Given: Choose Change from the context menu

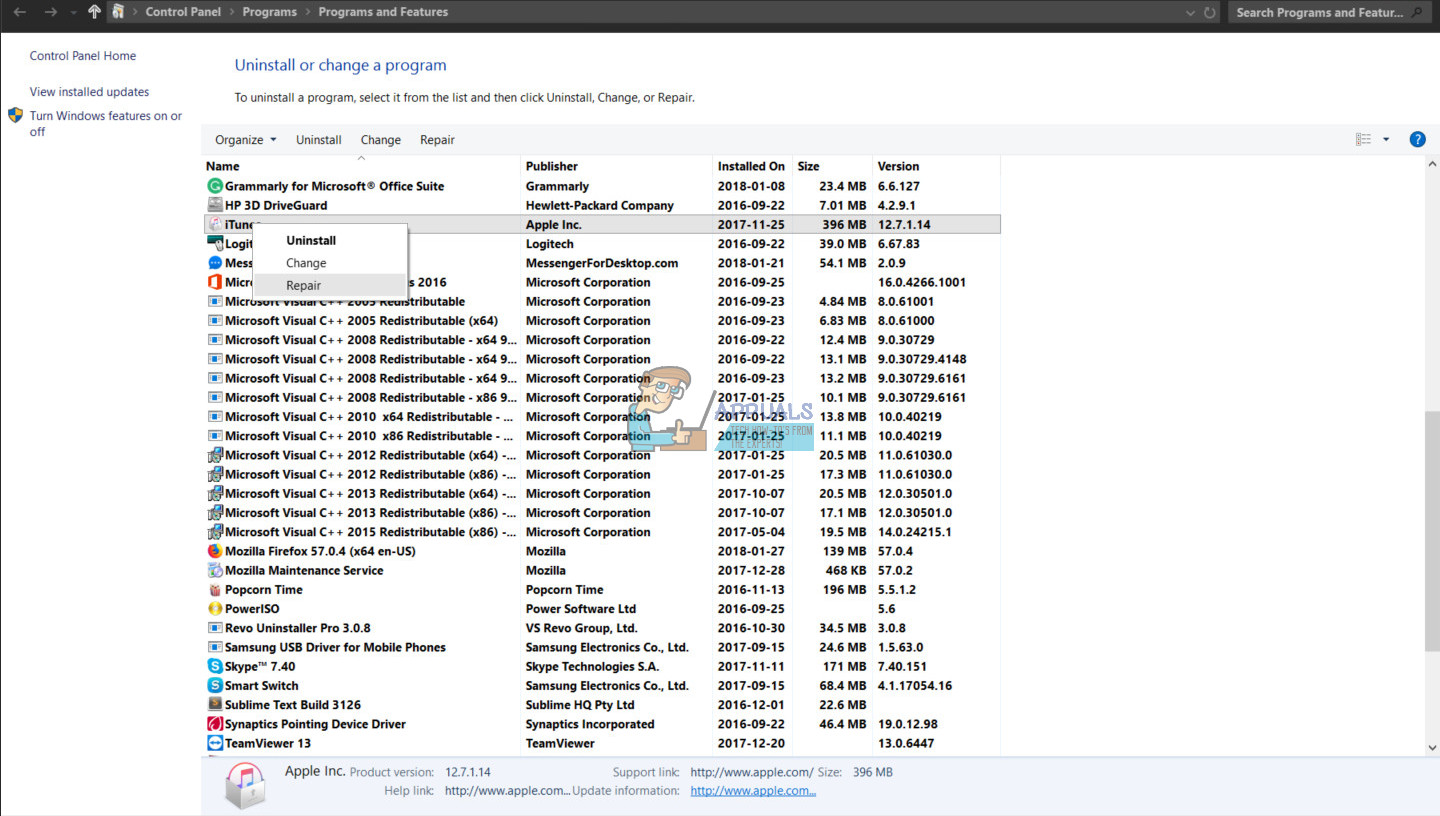Looking at the screenshot, I should click(330, 263).
